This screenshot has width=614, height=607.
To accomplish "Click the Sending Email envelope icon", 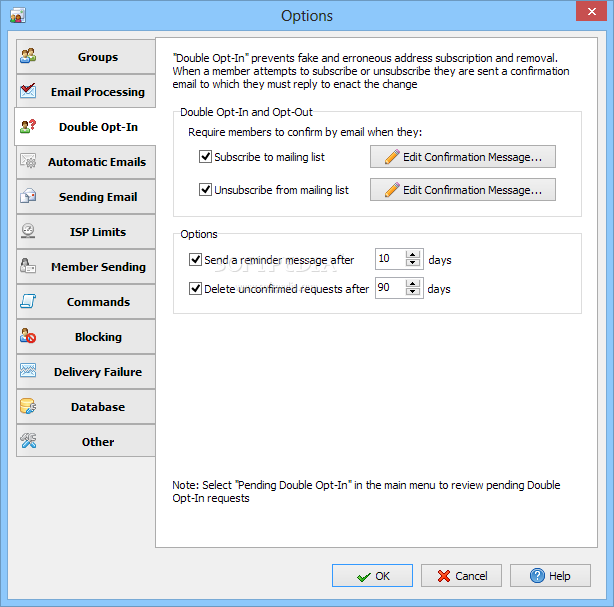I will [28, 196].
